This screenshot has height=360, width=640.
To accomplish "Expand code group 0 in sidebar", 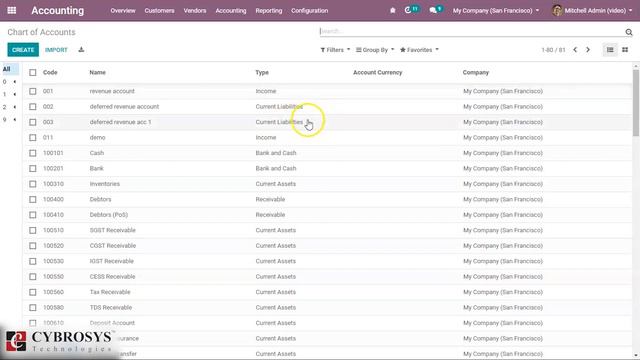I will pyautogui.click(x=9, y=82).
